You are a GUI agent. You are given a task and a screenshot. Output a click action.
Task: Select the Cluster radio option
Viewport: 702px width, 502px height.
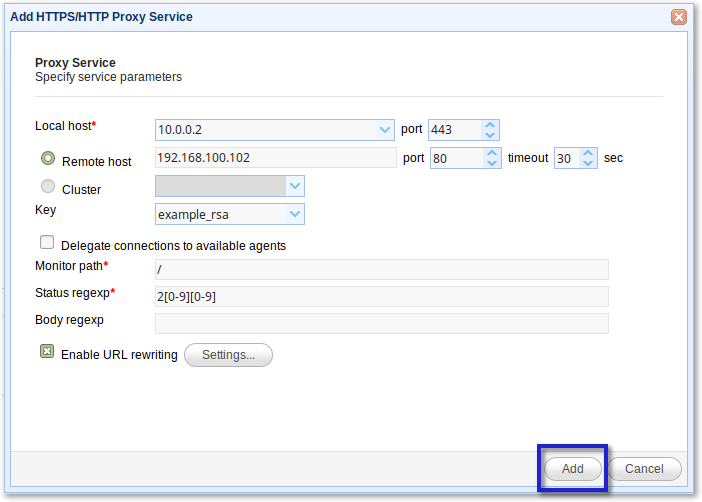(47, 186)
